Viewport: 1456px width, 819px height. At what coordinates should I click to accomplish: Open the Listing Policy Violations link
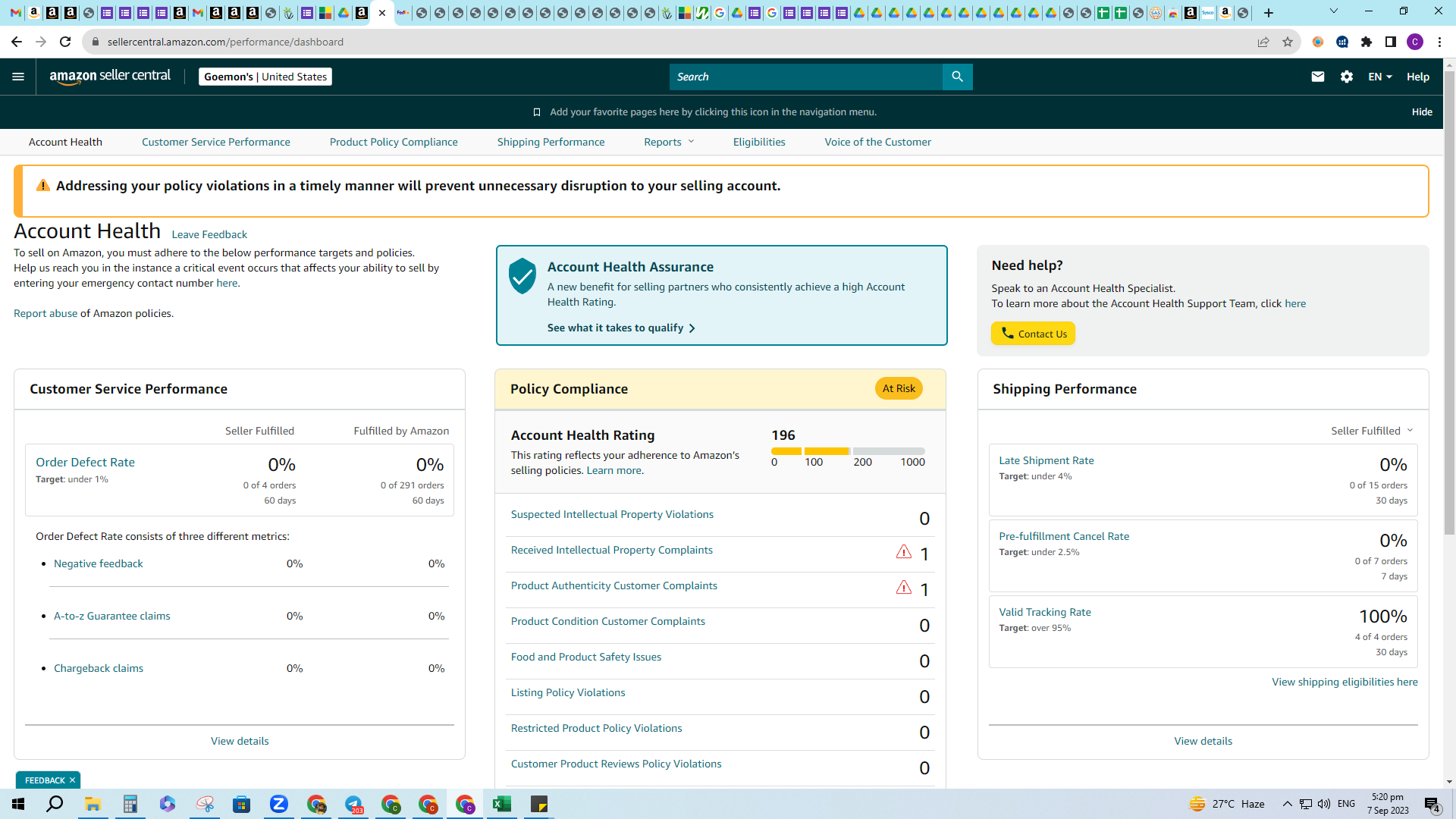click(568, 693)
